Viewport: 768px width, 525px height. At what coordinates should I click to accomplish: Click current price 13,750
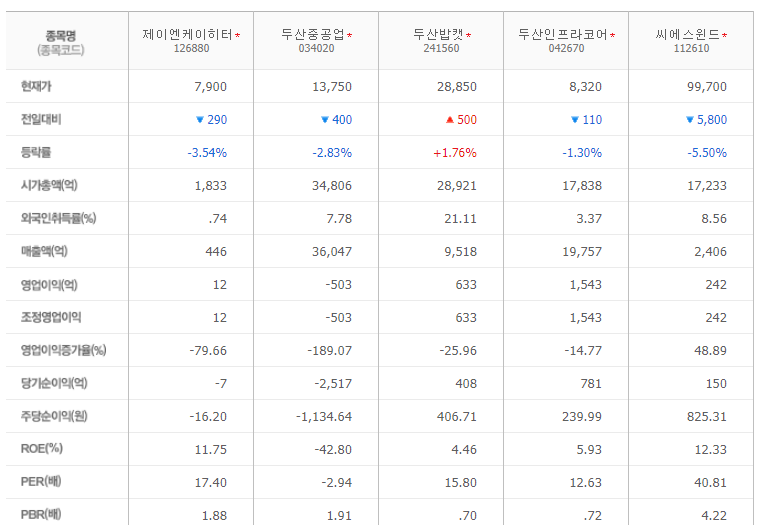pos(332,87)
